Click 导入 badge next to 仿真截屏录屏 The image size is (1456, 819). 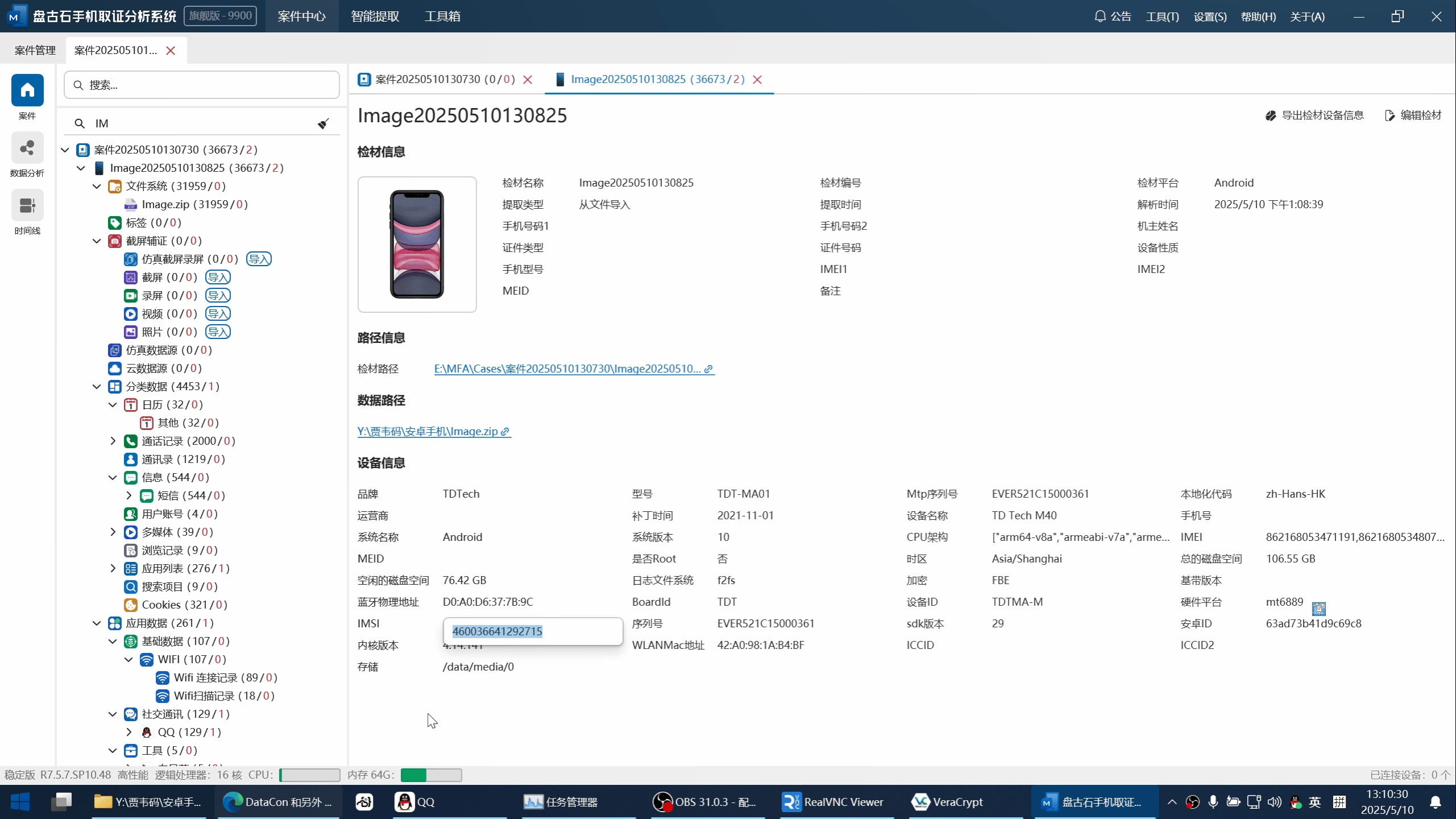[259, 259]
